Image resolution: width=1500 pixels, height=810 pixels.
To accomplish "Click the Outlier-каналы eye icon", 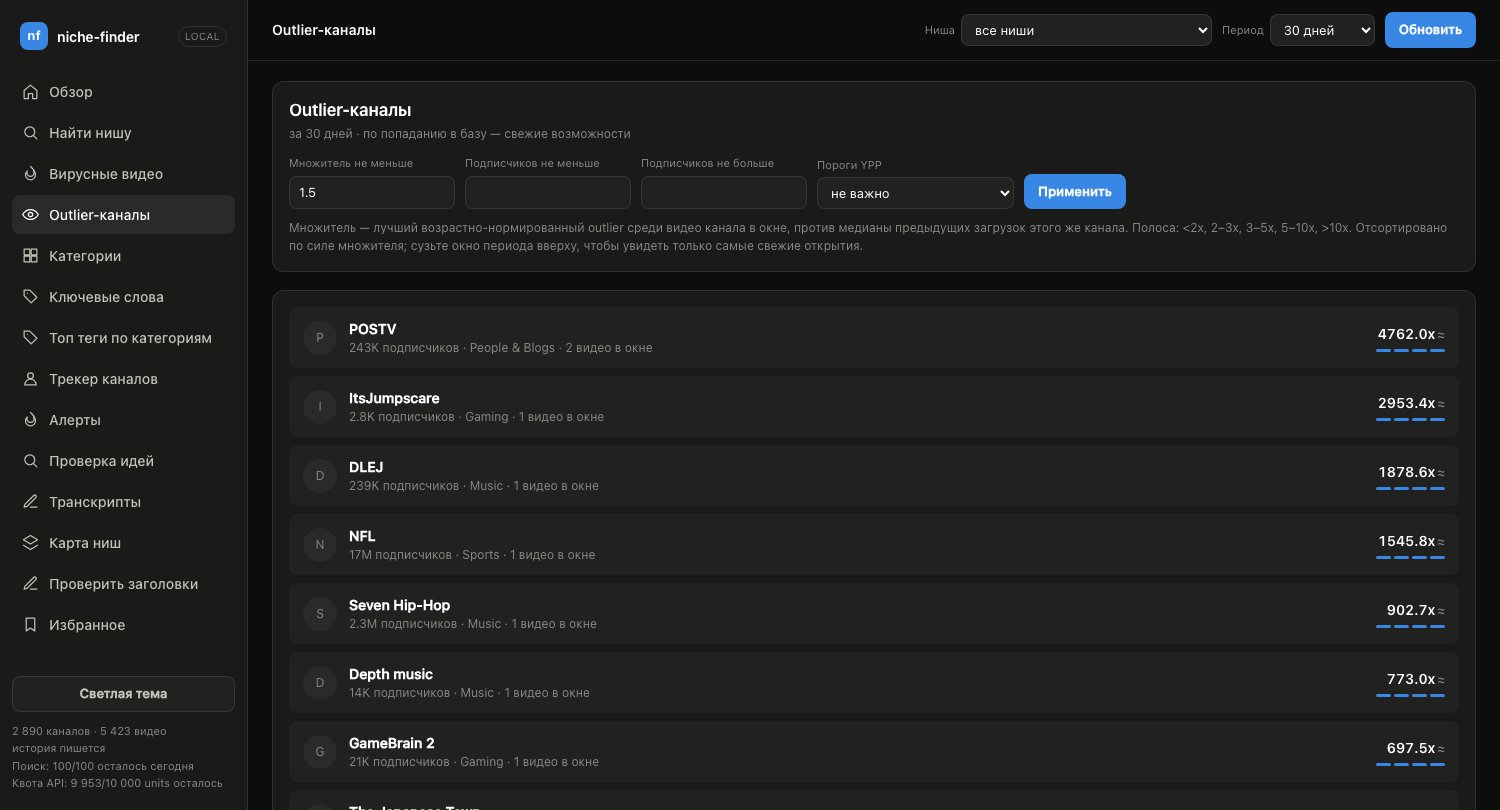I will tap(30, 215).
